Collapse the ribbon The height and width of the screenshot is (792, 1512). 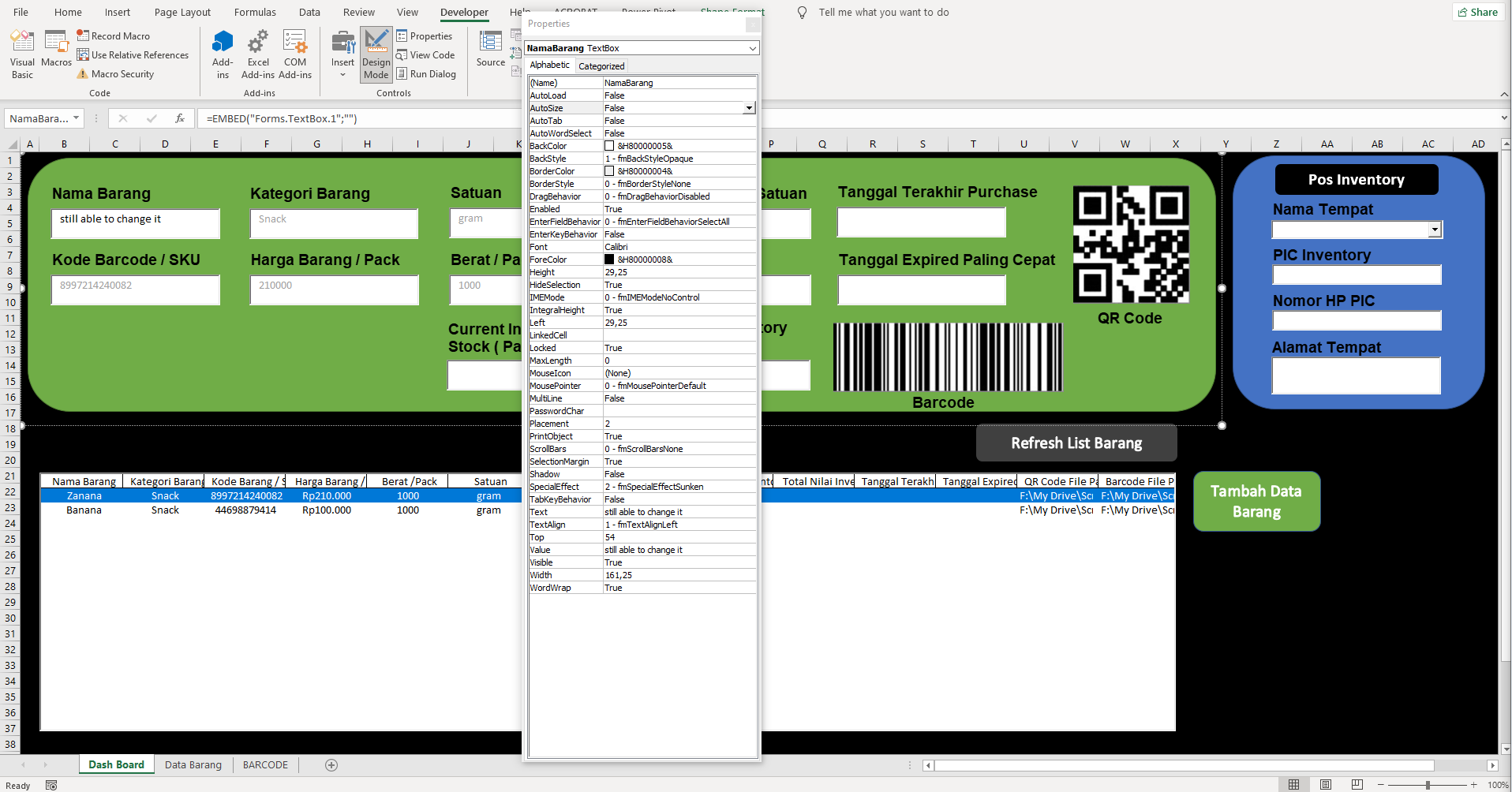click(1504, 95)
